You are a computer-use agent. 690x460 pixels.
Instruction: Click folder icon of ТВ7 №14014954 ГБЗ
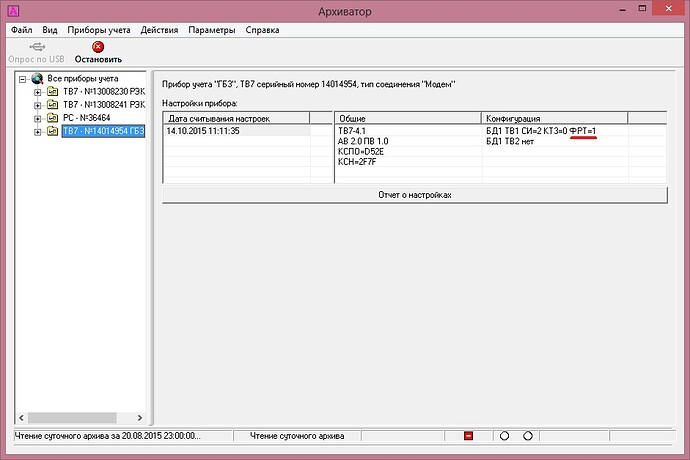click(52, 131)
